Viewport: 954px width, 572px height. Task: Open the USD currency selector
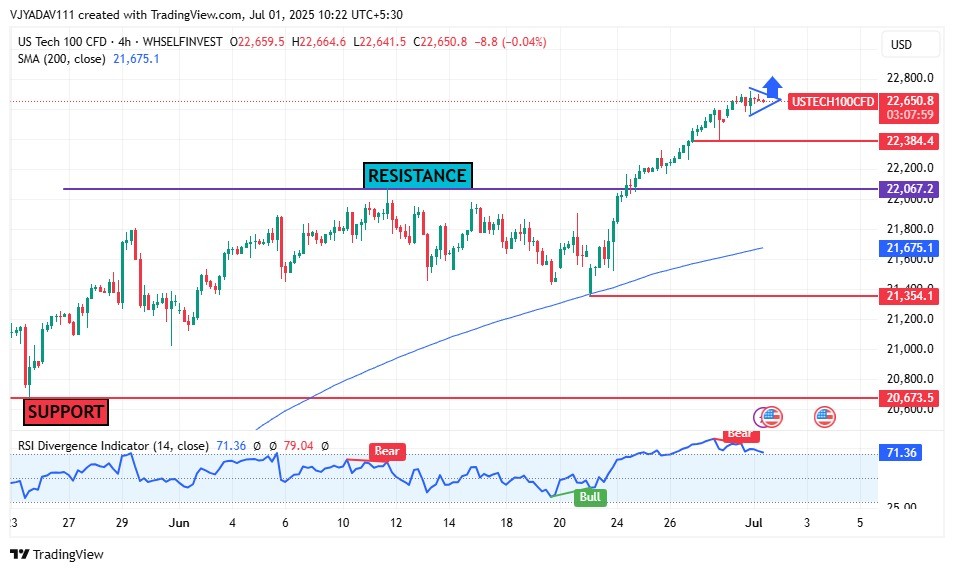[x=901, y=45]
